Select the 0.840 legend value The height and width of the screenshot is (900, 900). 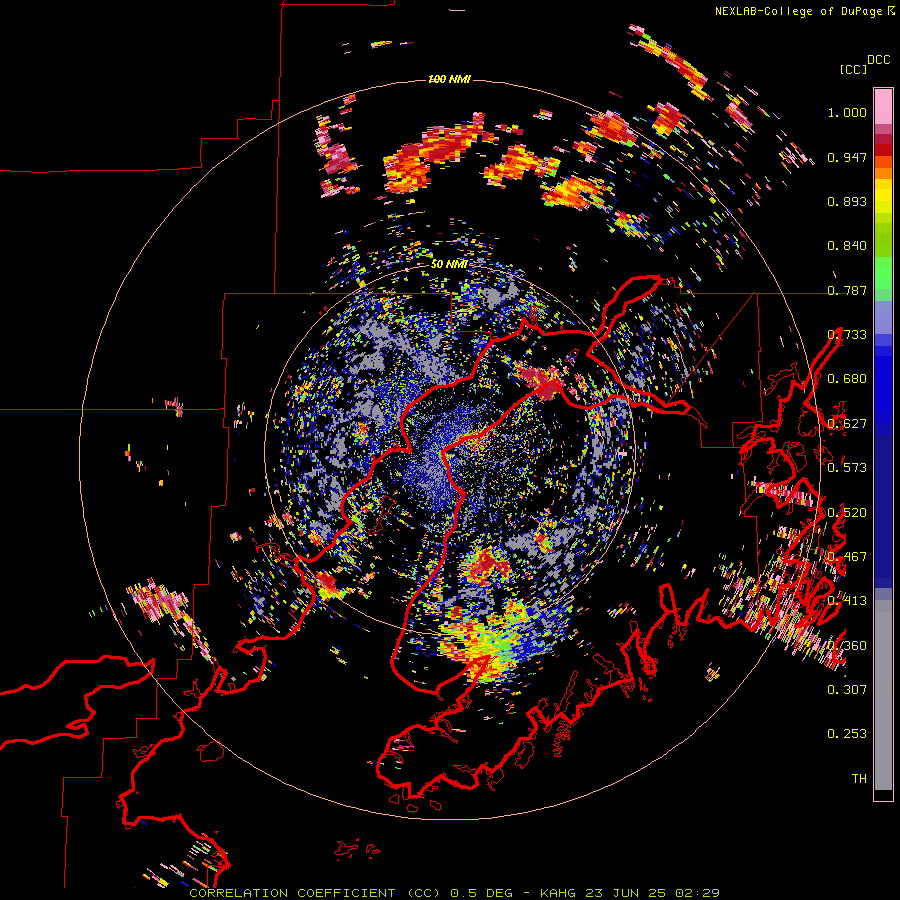click(847, 246)
